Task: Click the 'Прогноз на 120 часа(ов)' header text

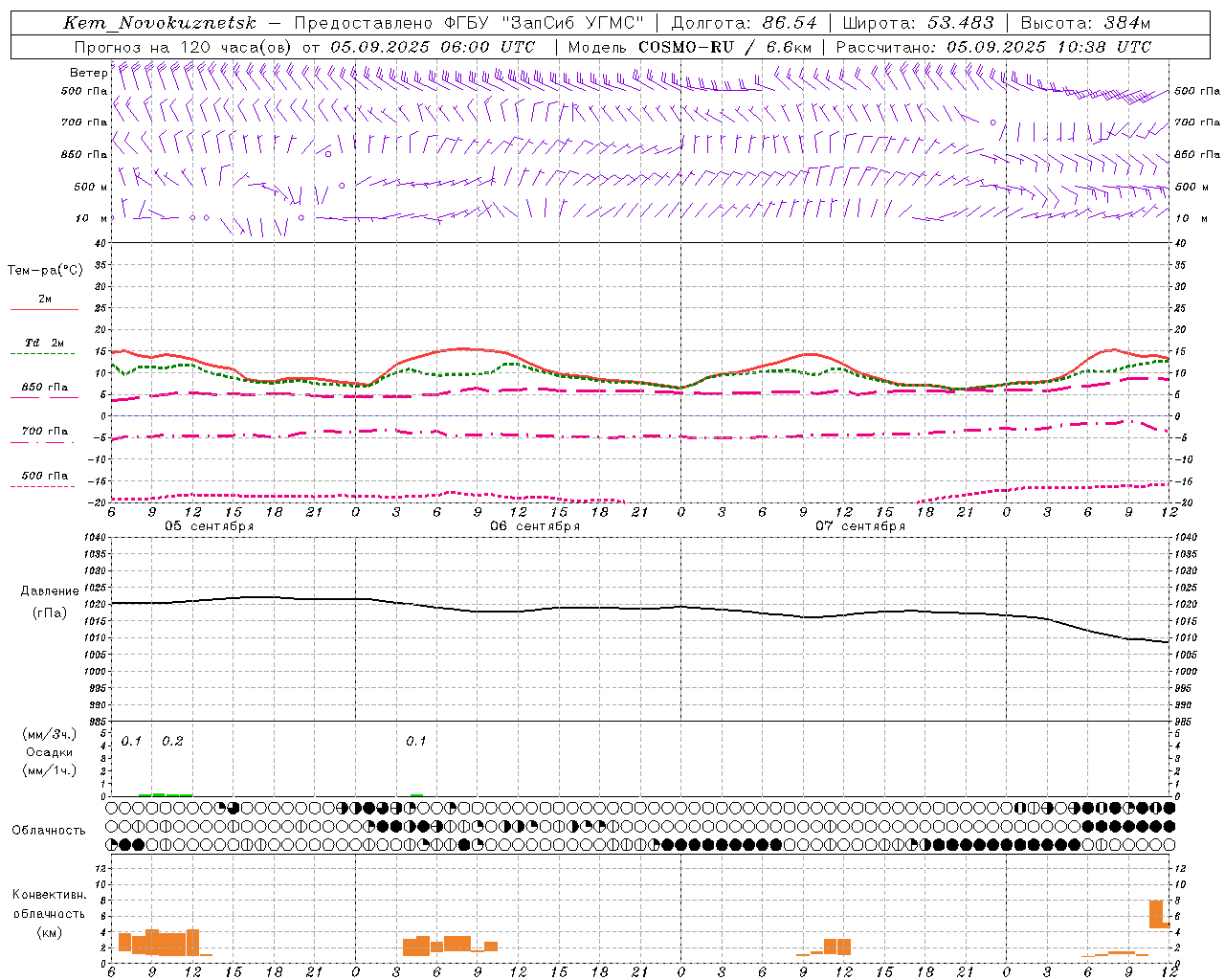Action: point(185,47)
